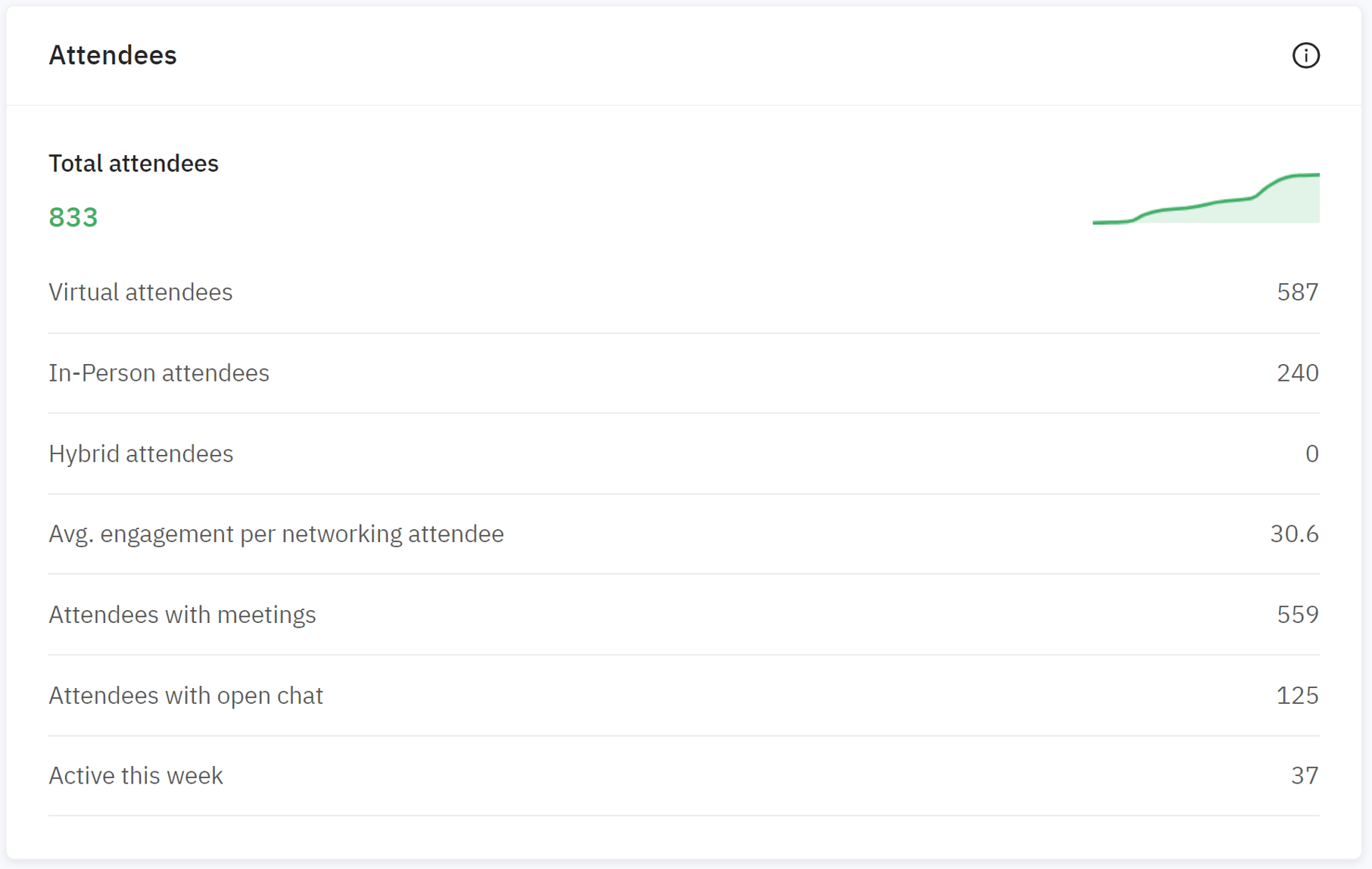Click the Total attendees label
The image size is (1372, 869).
(133, 163)
